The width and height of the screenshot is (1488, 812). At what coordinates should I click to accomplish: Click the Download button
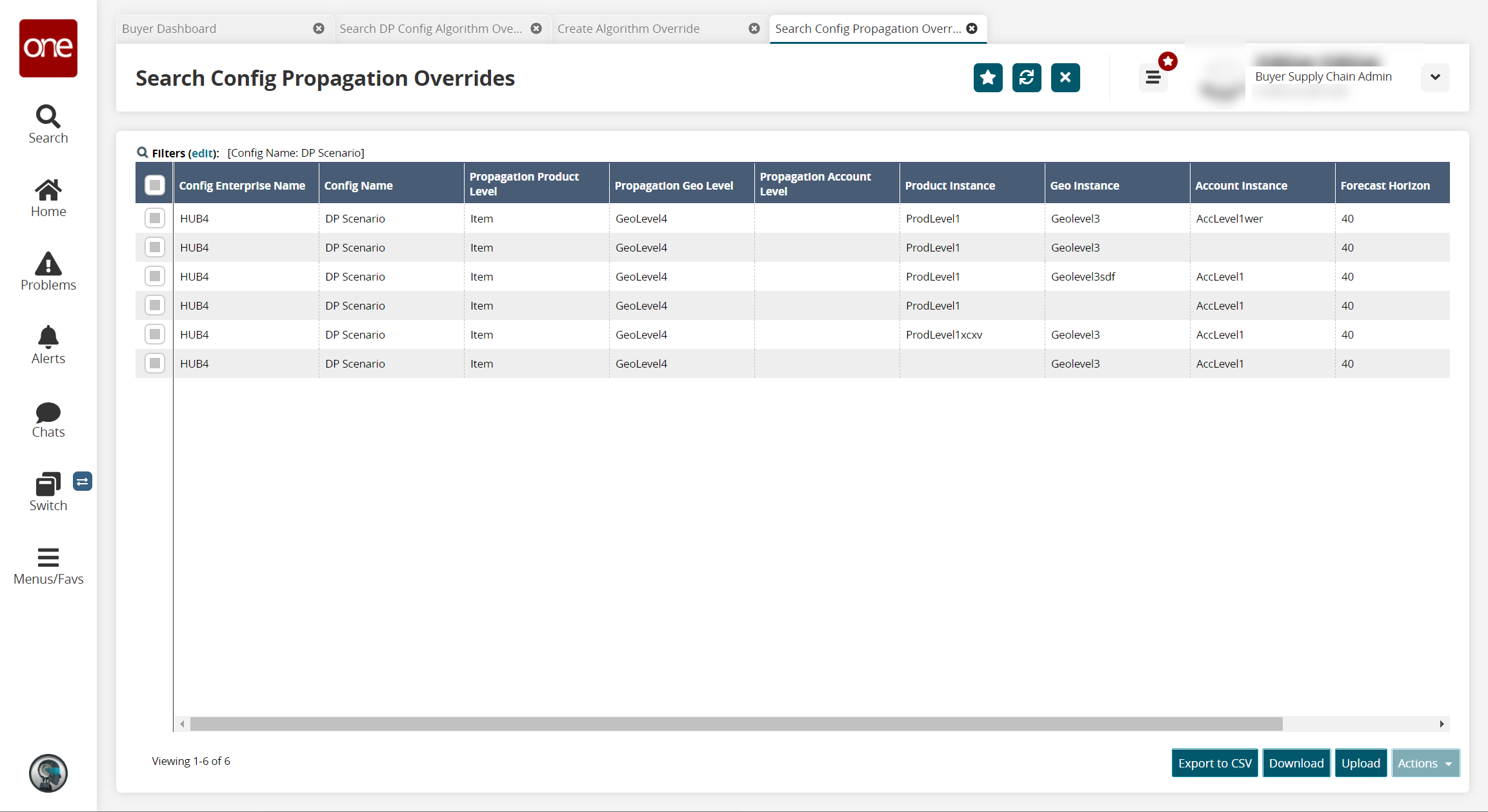[1296, 762]
